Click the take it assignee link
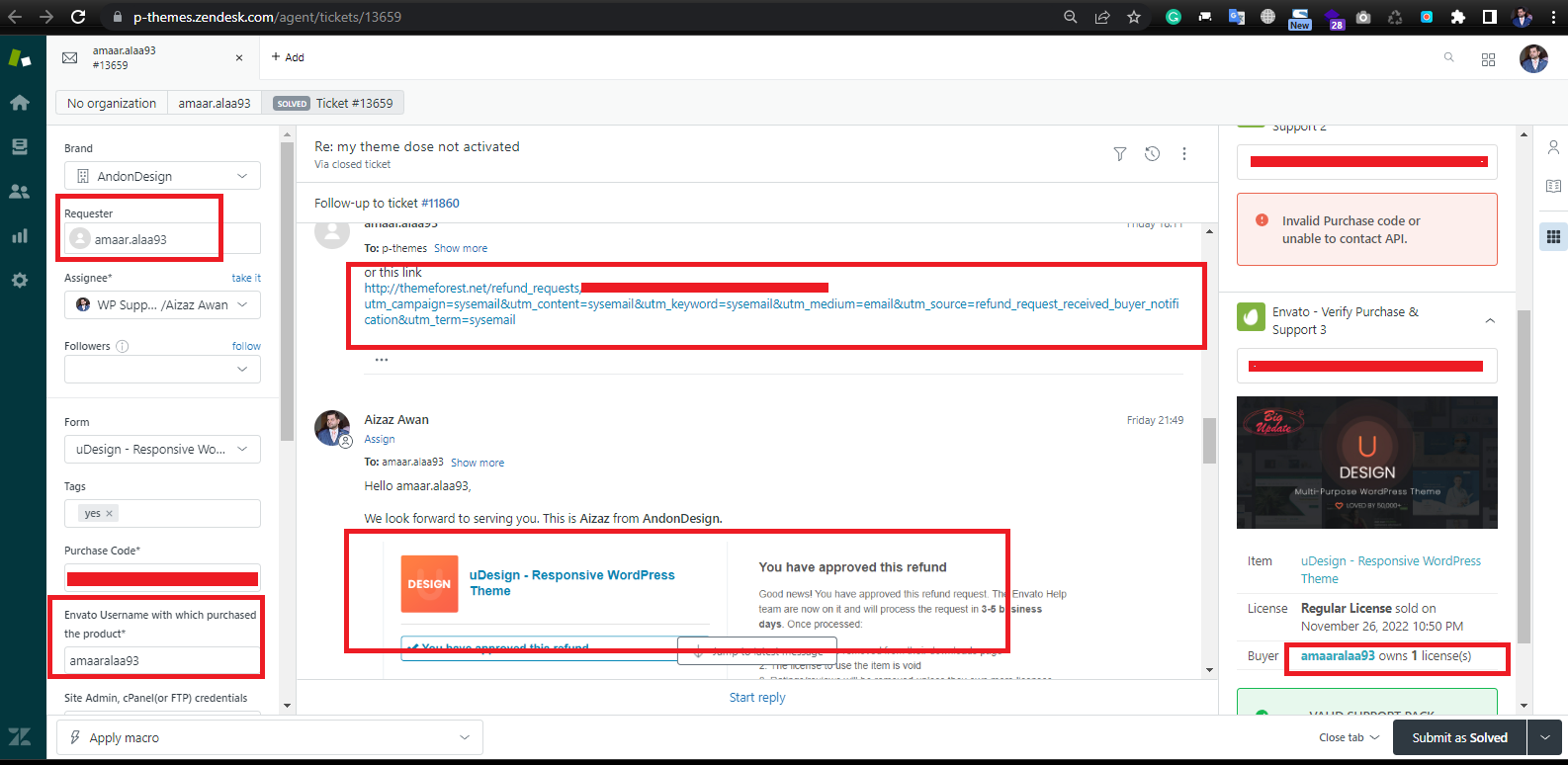Image resolution: width=1568 pixels, height=765 pixels. pyautogui.click(x=246, y=278)
